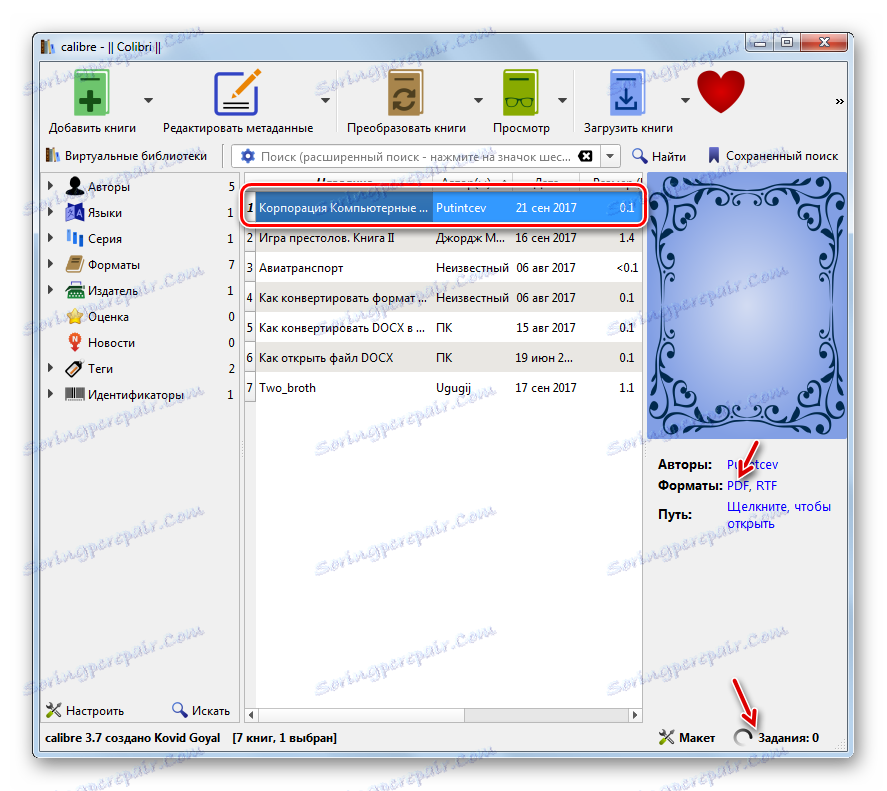Click the red heart donate icon
The image size is (887, 791).
pos(720,91)
